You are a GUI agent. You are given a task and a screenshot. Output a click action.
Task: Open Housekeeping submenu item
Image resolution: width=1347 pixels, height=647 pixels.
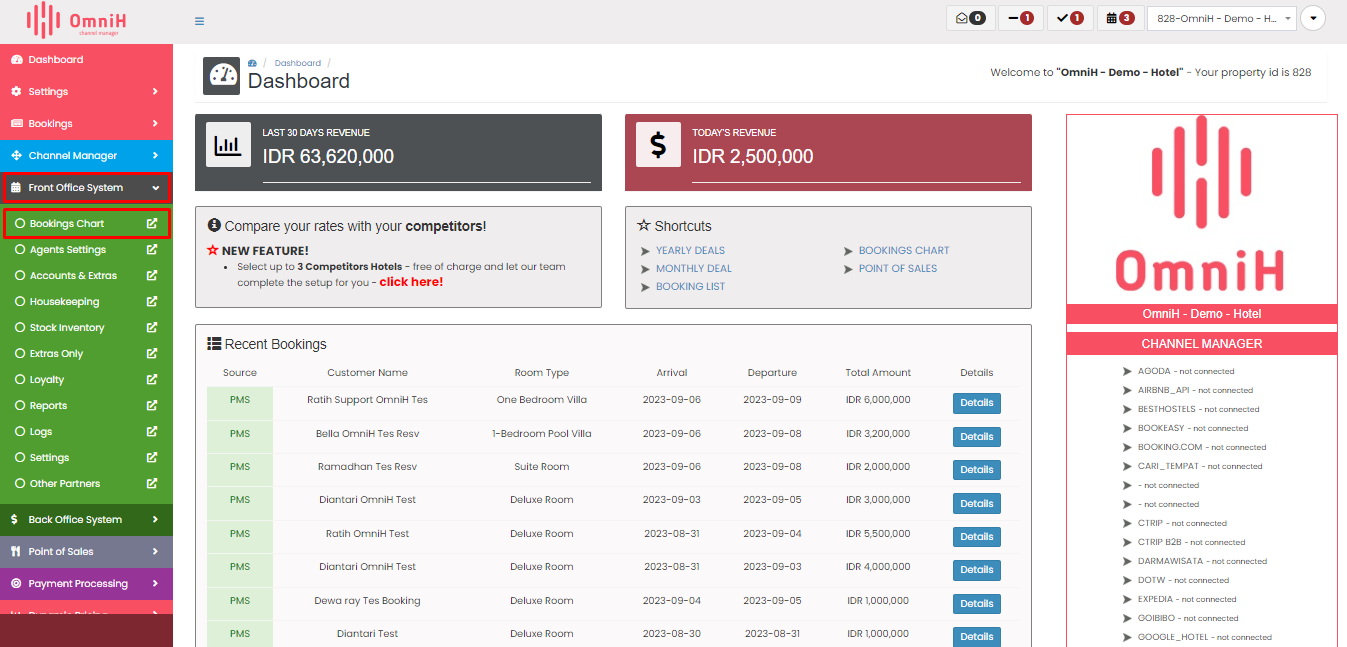coord(64,302)
